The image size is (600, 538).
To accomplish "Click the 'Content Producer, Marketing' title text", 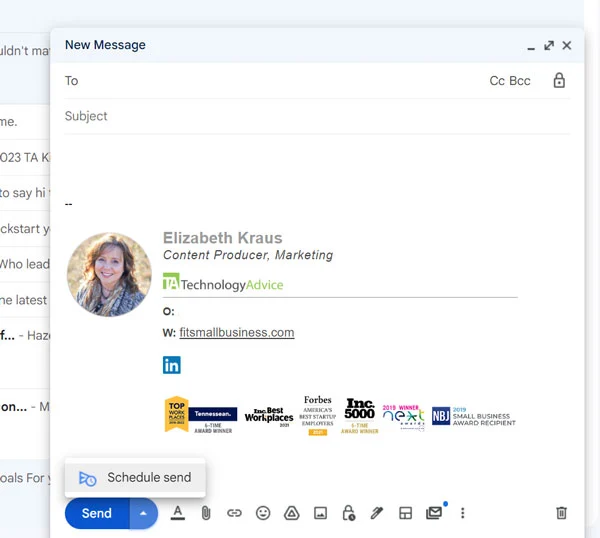I will (248, 255).
